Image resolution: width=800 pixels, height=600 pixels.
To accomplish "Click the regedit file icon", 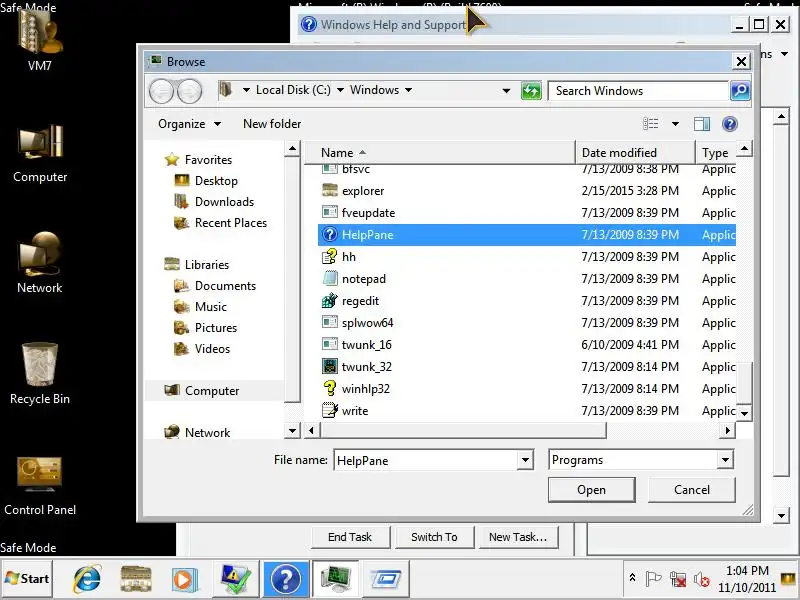I will pos(330,301).
